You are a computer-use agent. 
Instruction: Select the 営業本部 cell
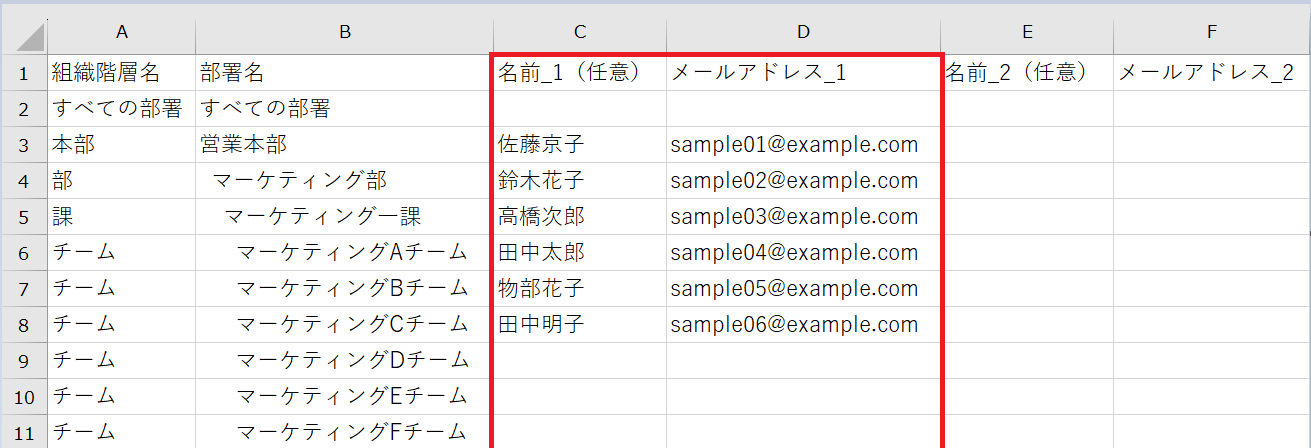click(345, 145)
